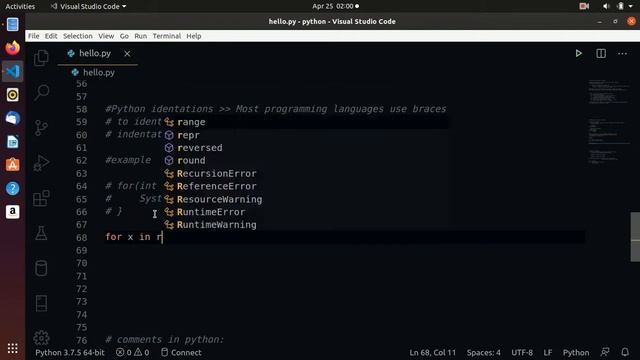Choose ReferenceError from autocomplete list
This screenshot has width=640, height=360.
coord(305,186)
